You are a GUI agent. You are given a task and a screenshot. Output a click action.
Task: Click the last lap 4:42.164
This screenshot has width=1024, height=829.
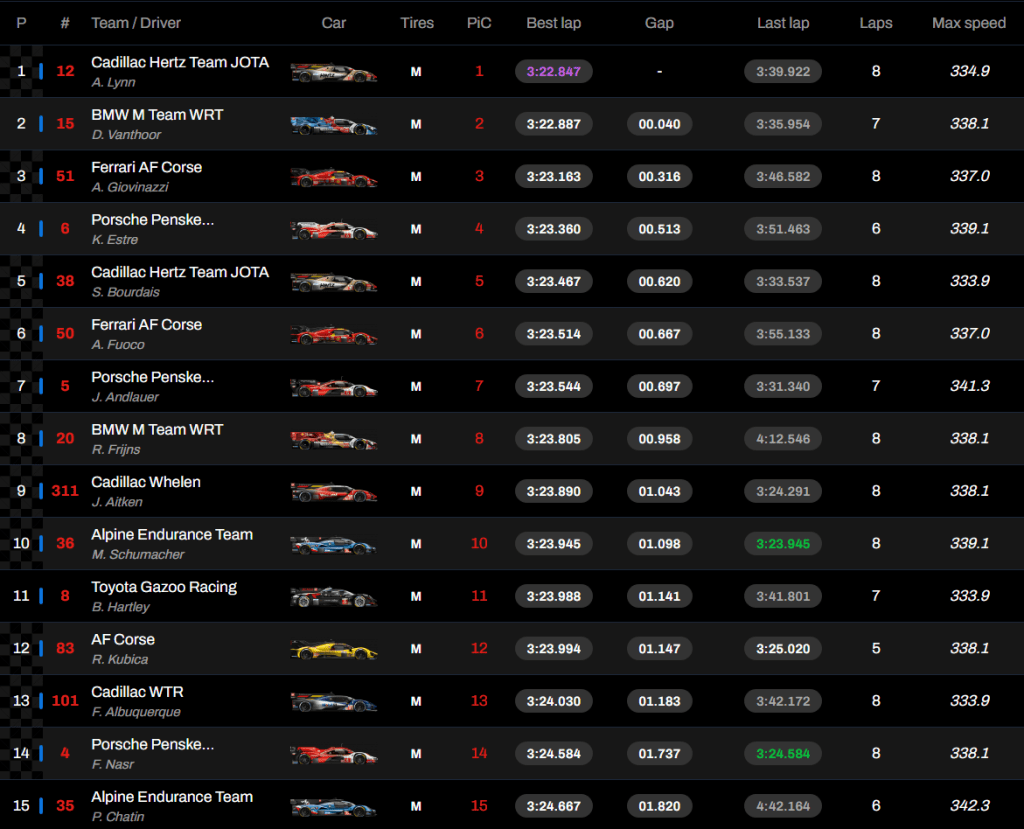tap(783, 806)
